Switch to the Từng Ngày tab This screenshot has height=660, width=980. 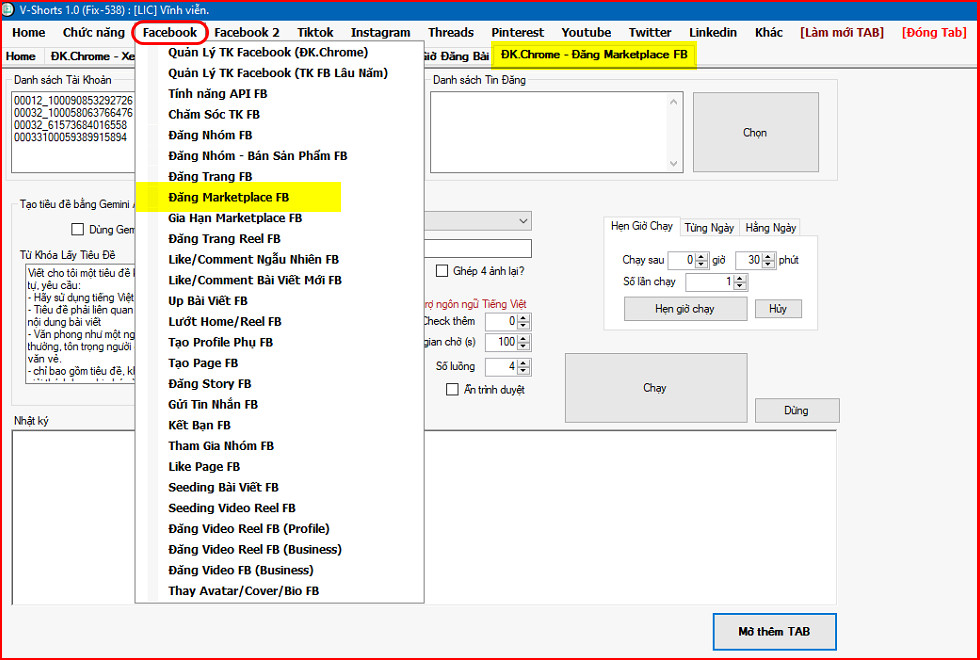click(x=709, y=228)
